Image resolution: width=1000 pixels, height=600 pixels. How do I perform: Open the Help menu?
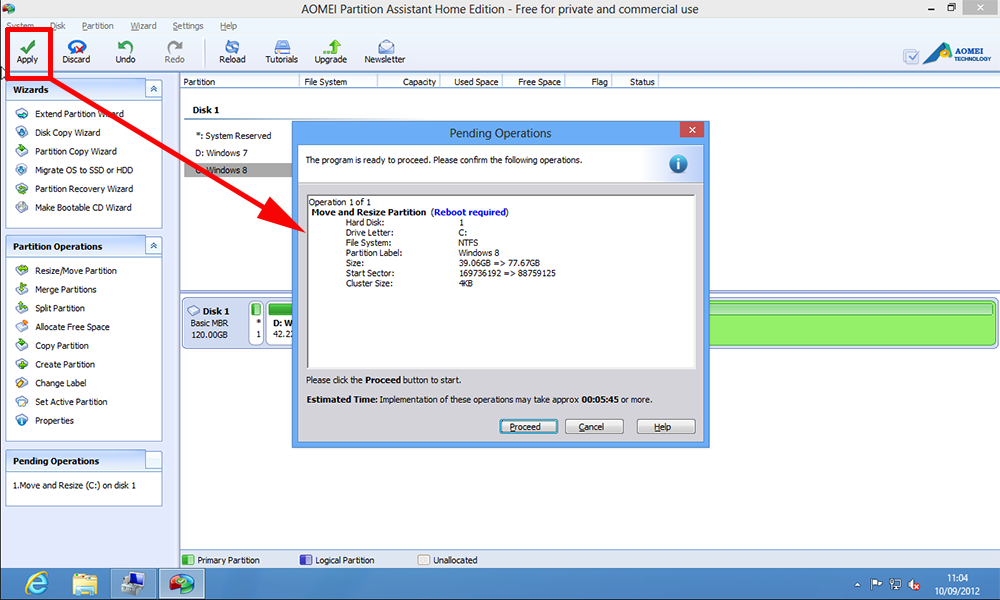point(228,26)
